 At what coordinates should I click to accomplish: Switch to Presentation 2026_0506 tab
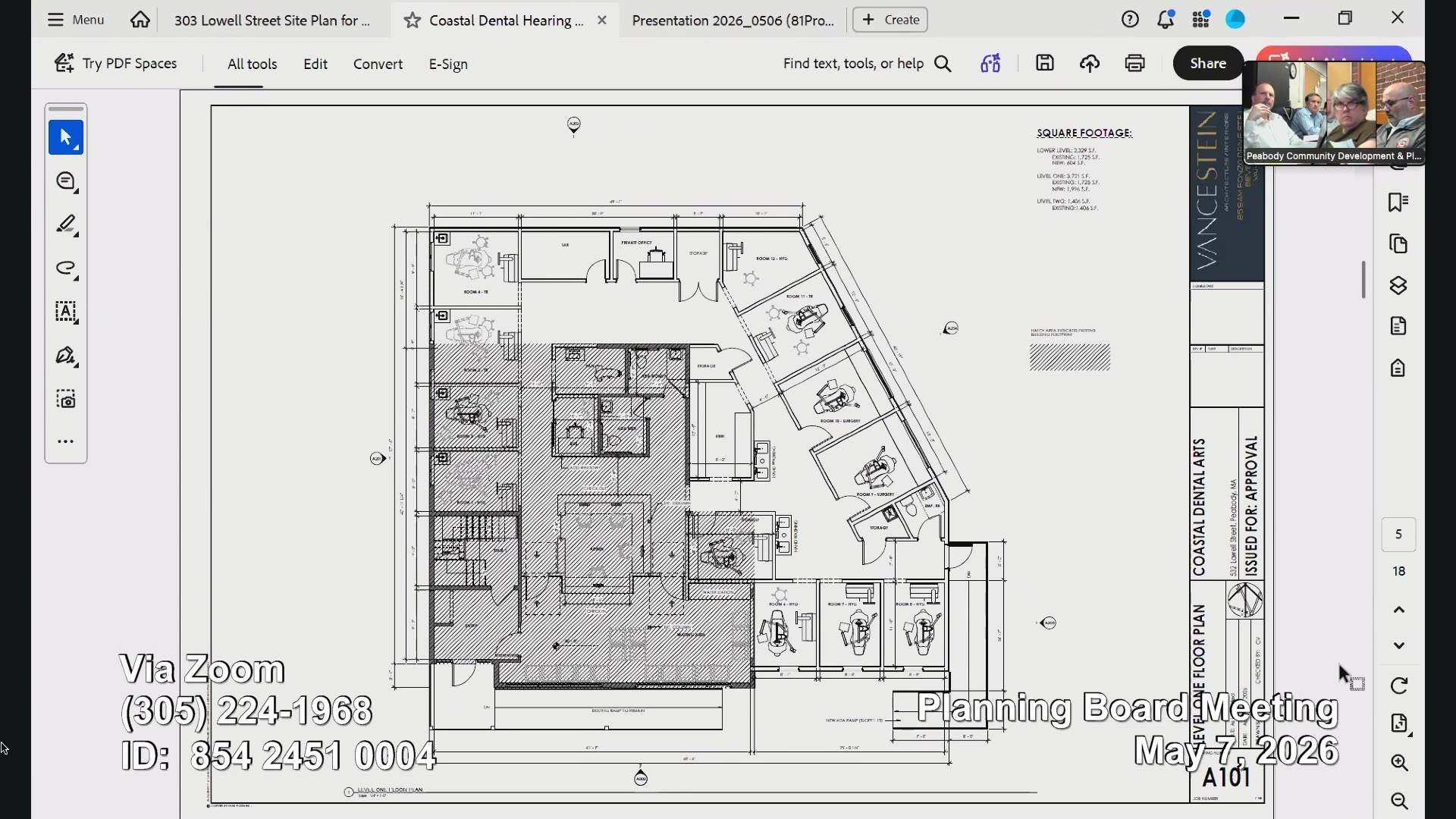tap(733, 20)
